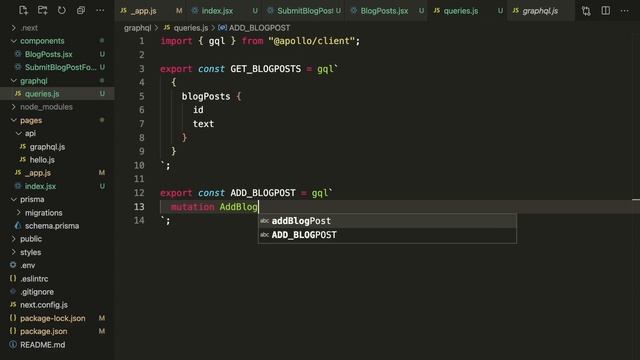The height and width of the screenshot is (360, 640).
Task: Click the "@apollo/client" import string
Action: click(x=312, y=41)
